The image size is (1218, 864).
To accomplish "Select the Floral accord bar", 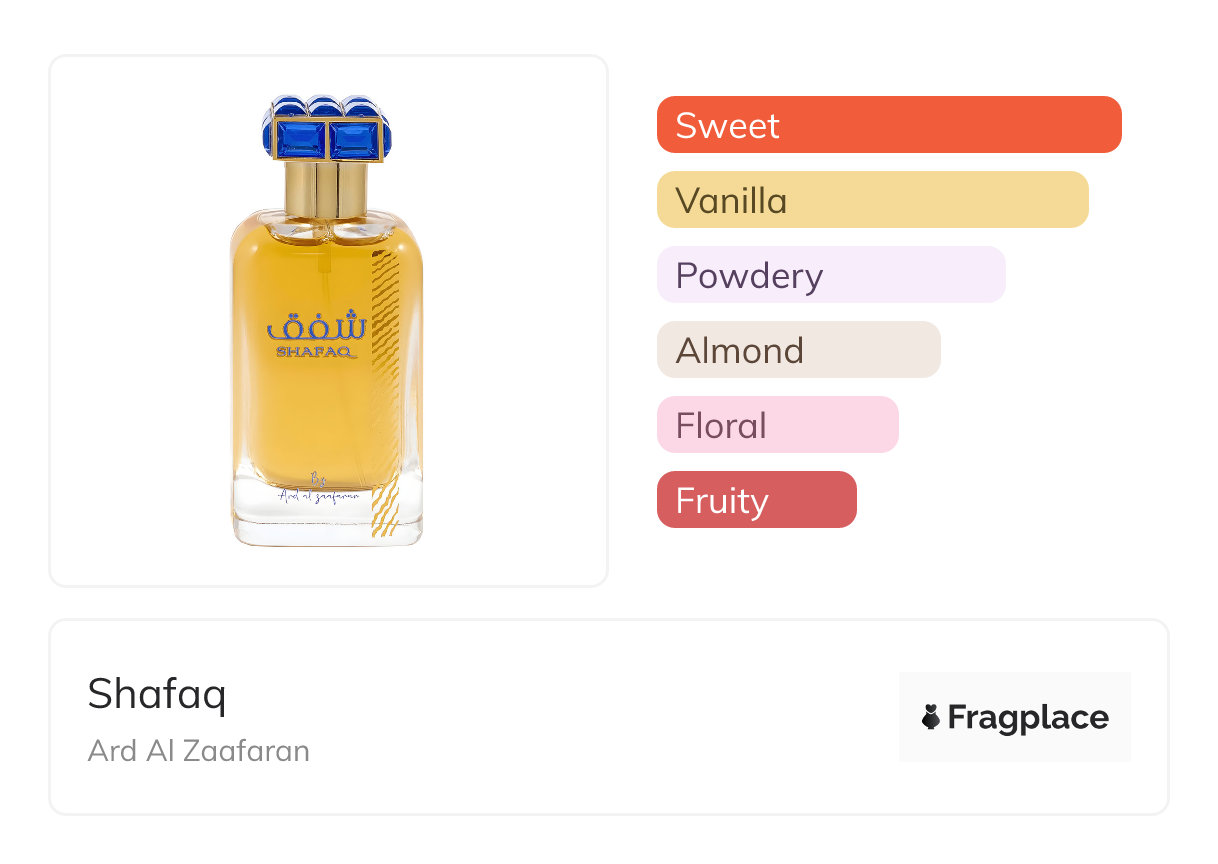I will 777,425.
